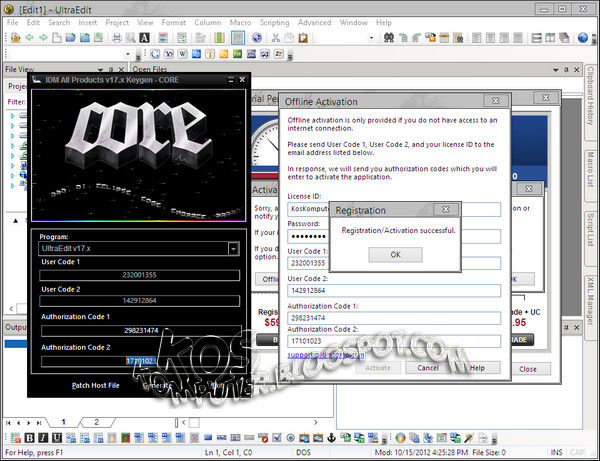Click the checkbox icon in the bottom toolbar
Screen dimensions: 600x461
(277, 438)
